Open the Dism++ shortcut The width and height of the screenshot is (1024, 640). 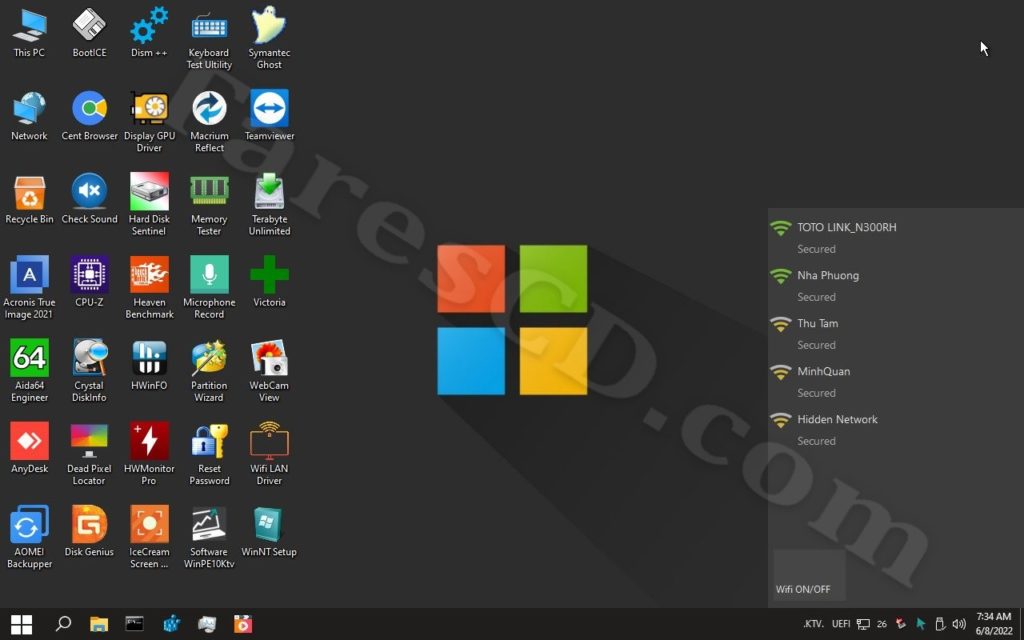pyautogui.click(x=149, y=33)
